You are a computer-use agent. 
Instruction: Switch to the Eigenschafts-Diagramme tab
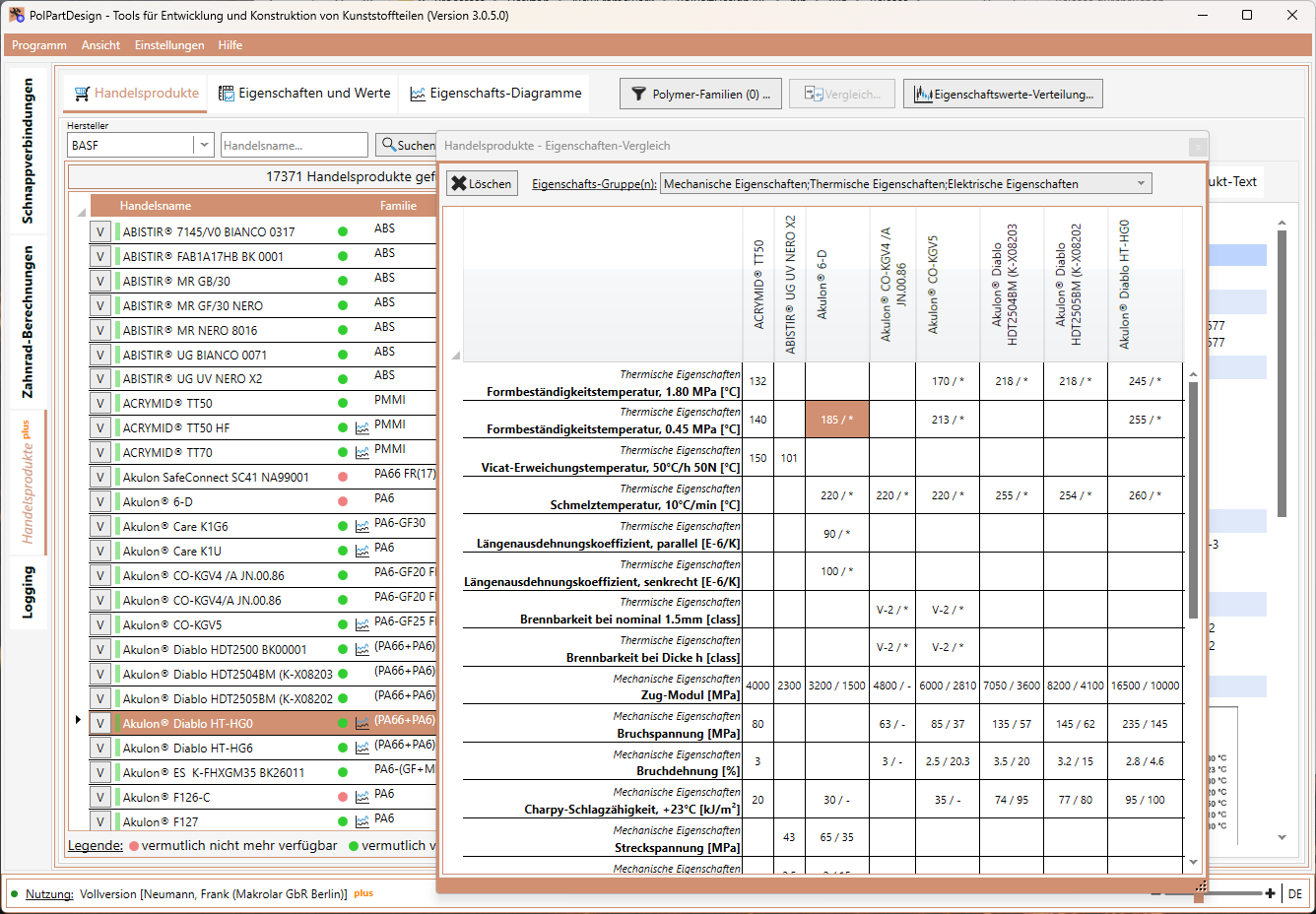[x=495, y=94]
